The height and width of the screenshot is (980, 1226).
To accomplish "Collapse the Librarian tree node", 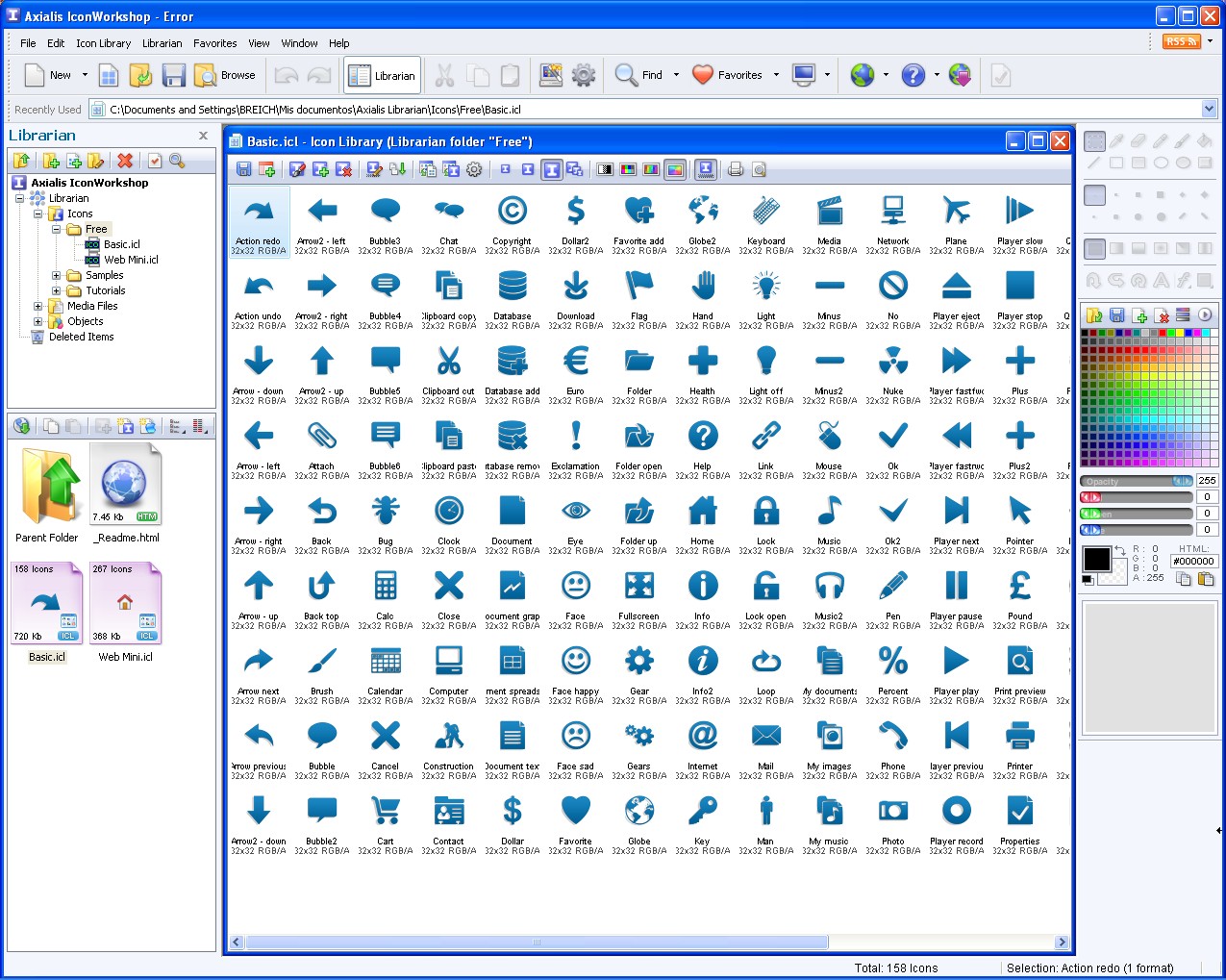I will click(x=19, y=198).
